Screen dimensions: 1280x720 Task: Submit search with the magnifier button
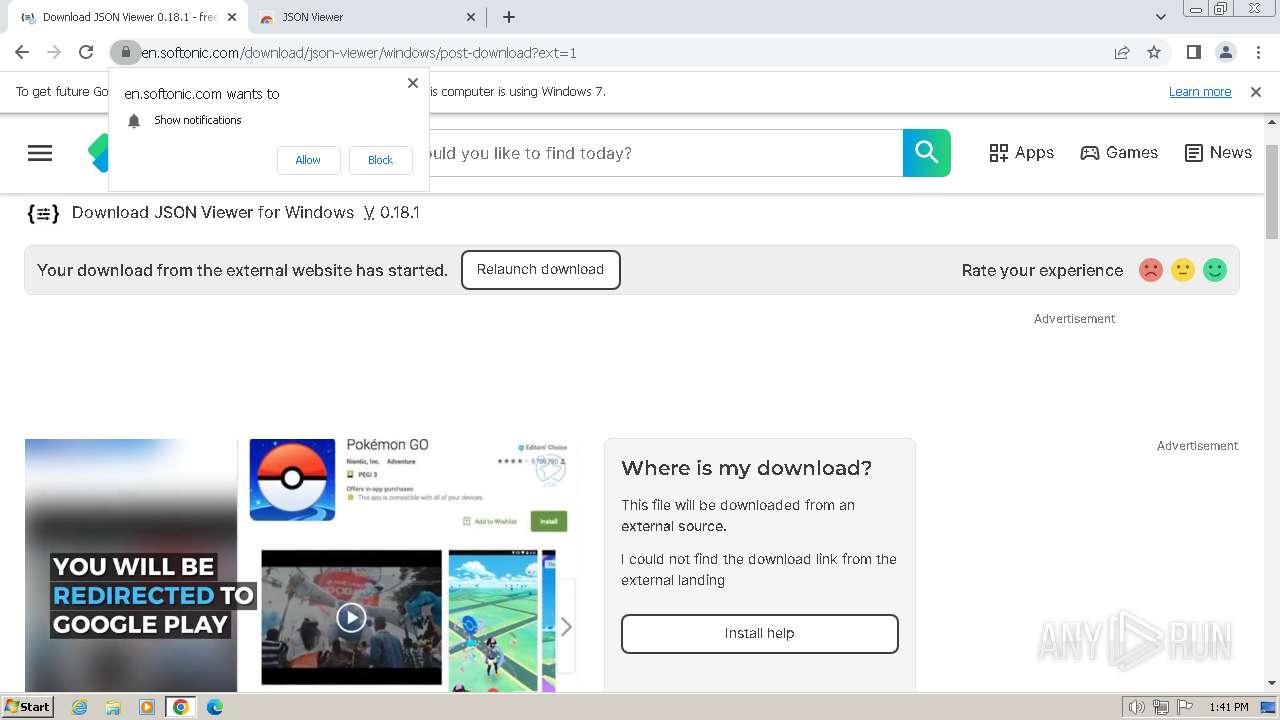click(927, 153)
